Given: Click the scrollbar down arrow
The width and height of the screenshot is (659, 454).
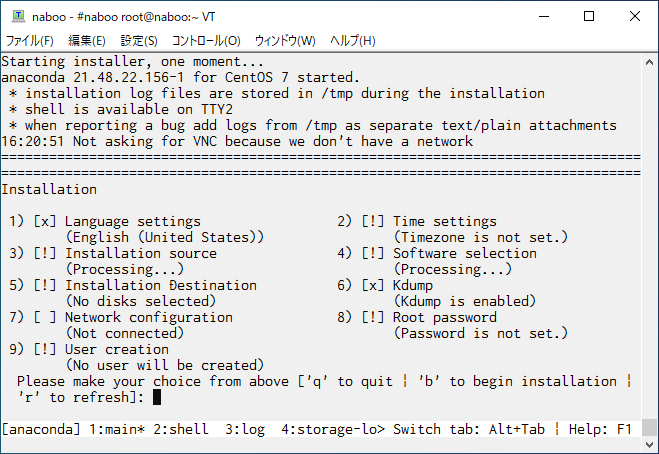Looking at the screenshot, I should tap(649, 444).
